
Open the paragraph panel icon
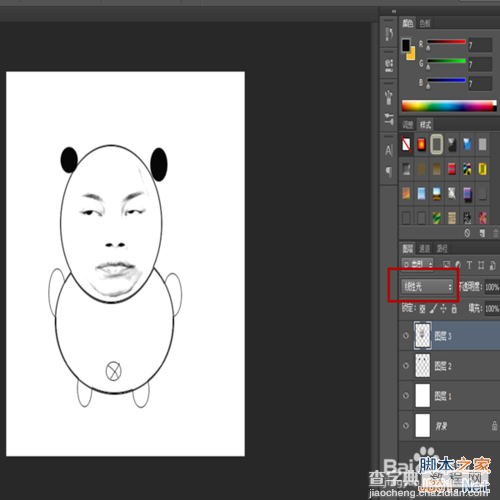389,172
